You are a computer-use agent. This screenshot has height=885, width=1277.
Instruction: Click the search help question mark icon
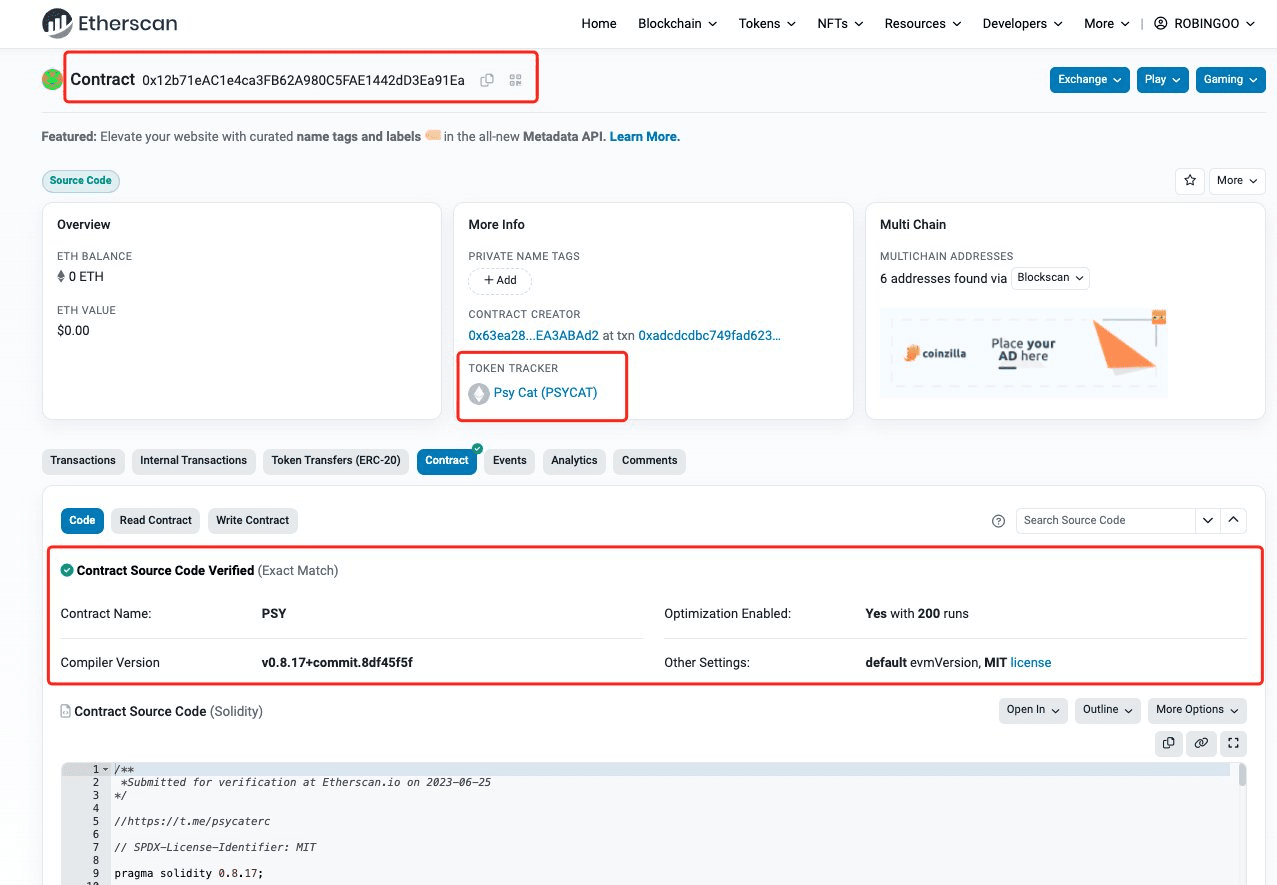[x=998, y=521]
